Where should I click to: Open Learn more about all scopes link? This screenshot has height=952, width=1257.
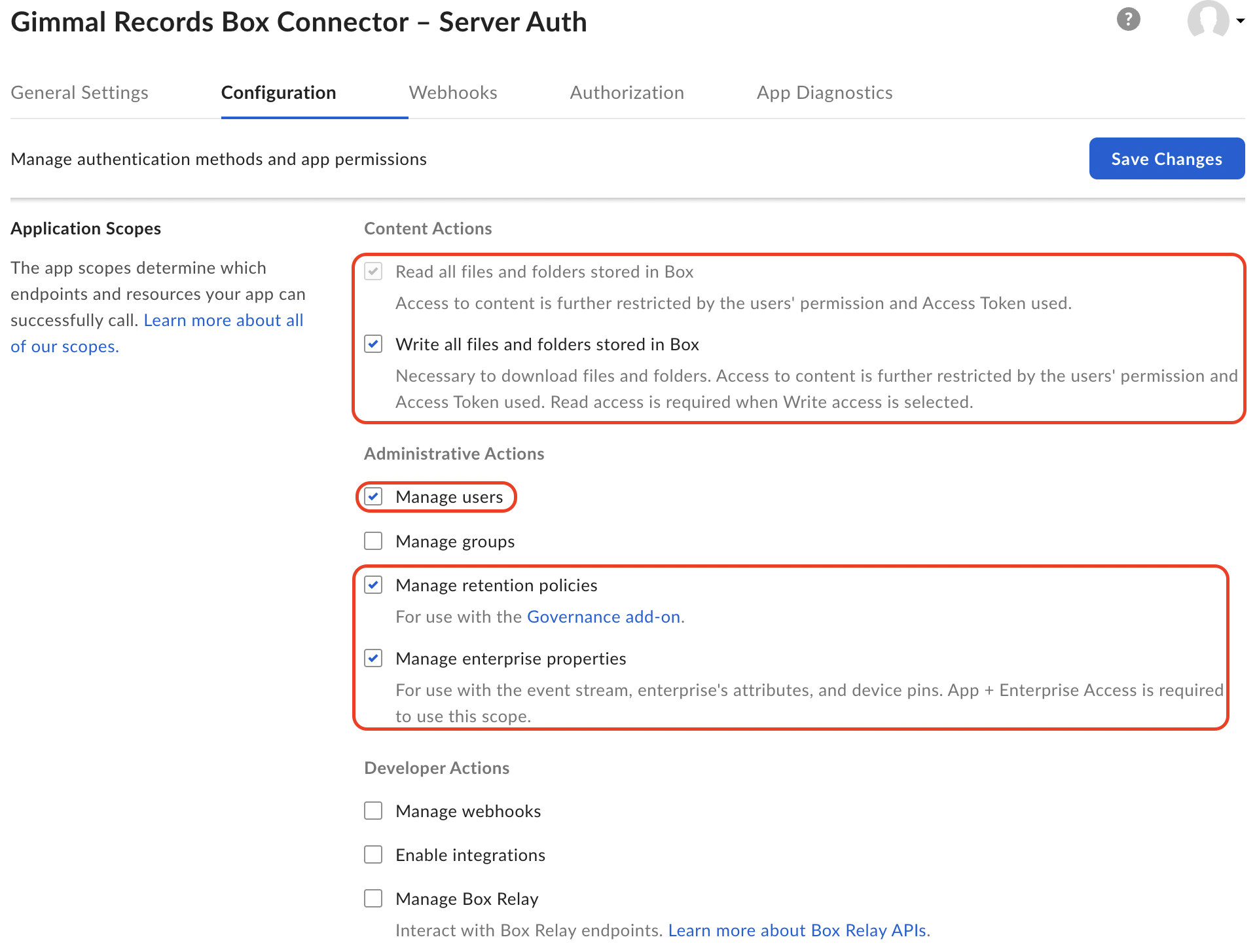(223, 320)
